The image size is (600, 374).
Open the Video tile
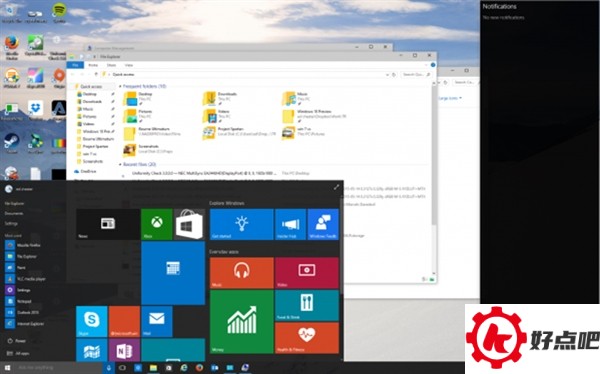click(307, 273)
